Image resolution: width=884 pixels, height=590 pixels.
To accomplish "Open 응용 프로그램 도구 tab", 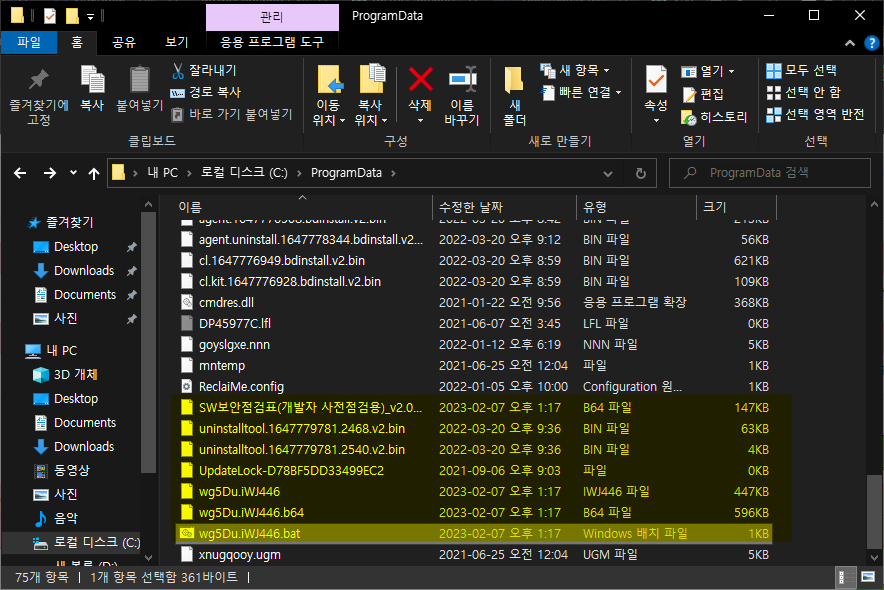I will point(272,42).
